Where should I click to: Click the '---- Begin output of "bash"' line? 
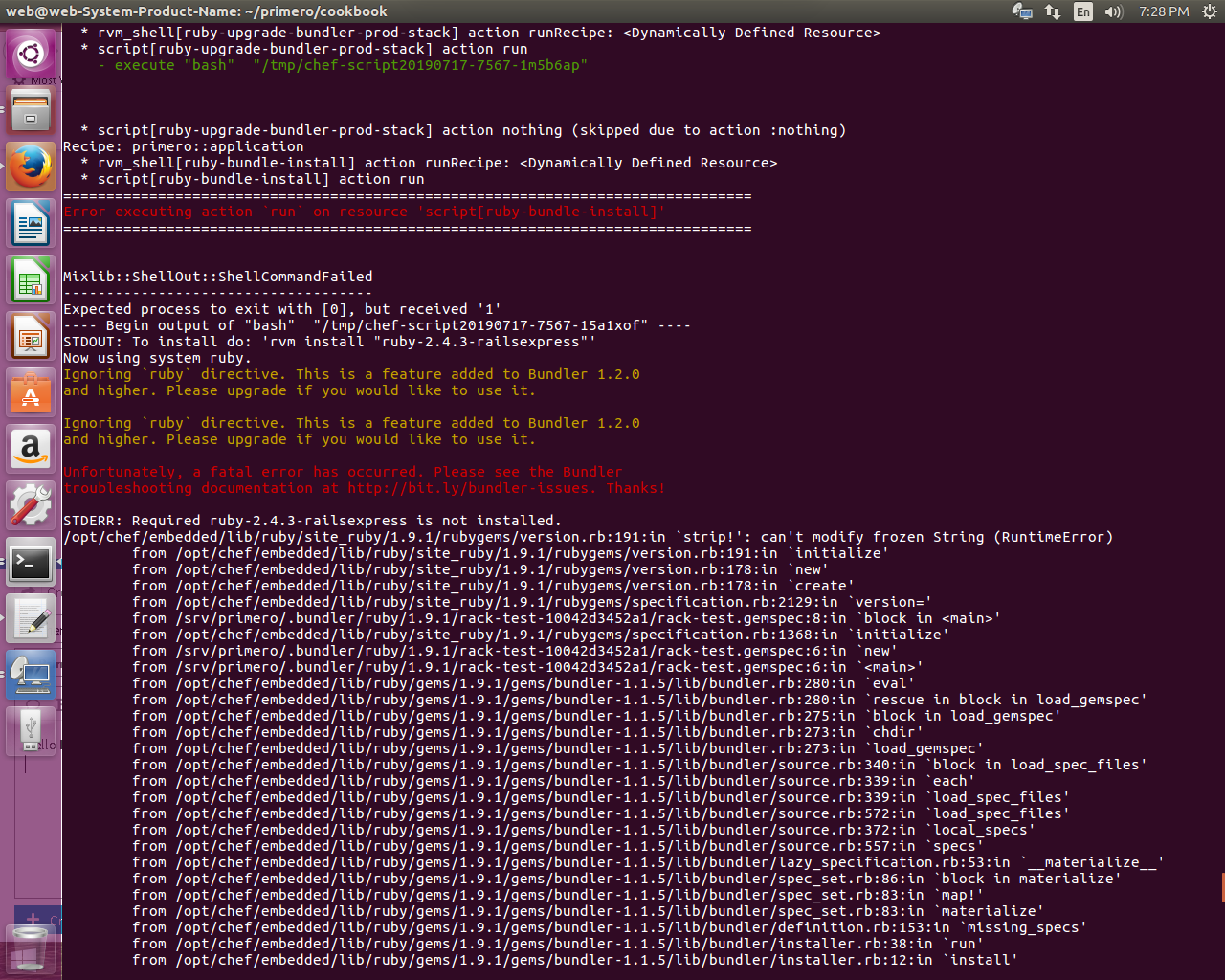377,325
